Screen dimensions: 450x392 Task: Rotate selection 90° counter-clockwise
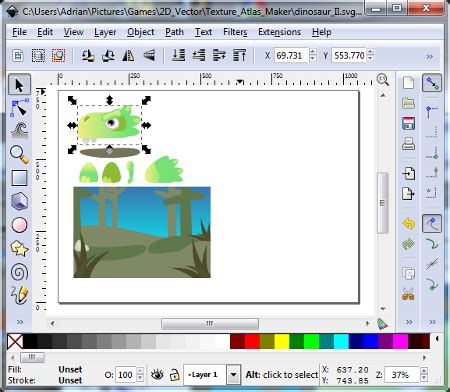[x=88, y=56]
